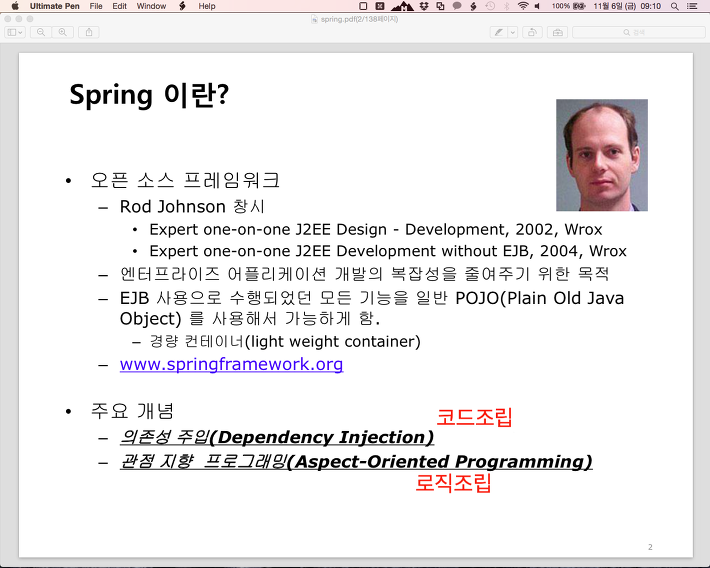Open the Apple menu

pos(15,6)
